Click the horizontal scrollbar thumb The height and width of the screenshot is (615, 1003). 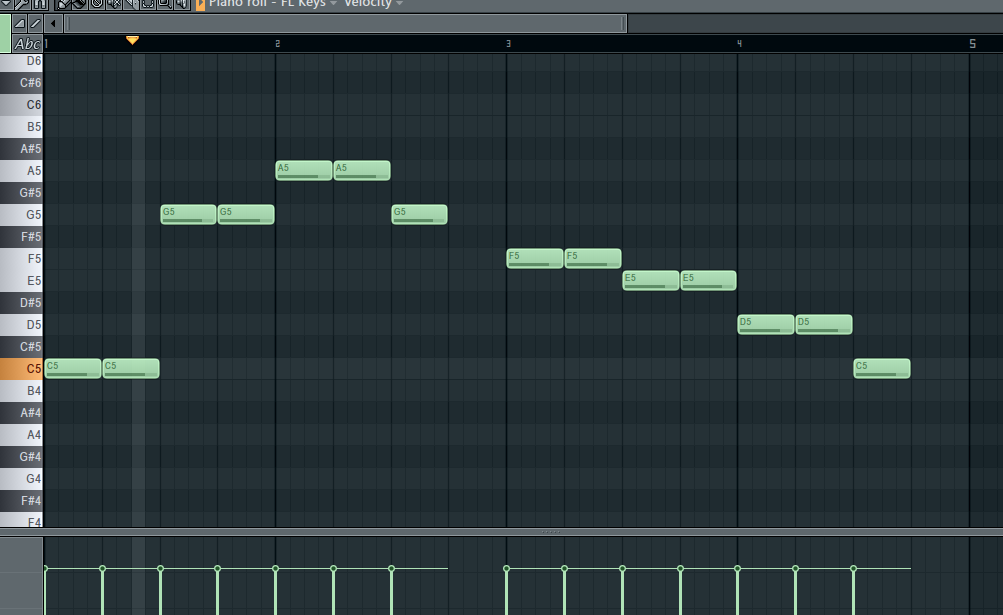coord(345,24)
